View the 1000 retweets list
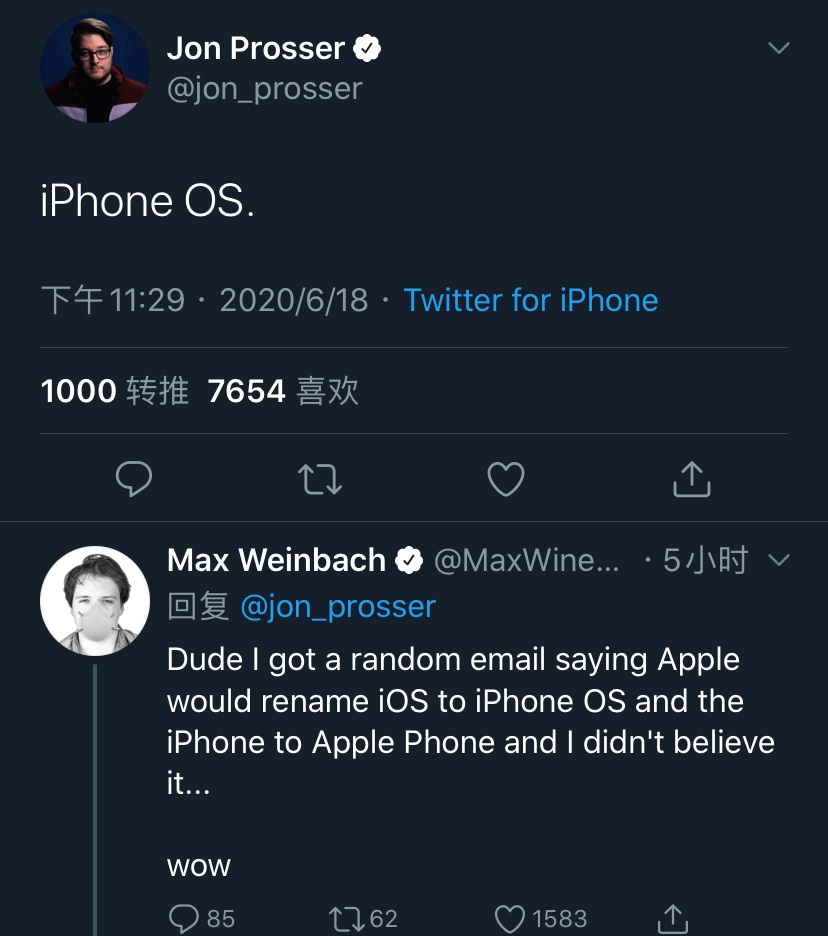The width and height of the screenshot is (828, 936). [x=115, y=391]
